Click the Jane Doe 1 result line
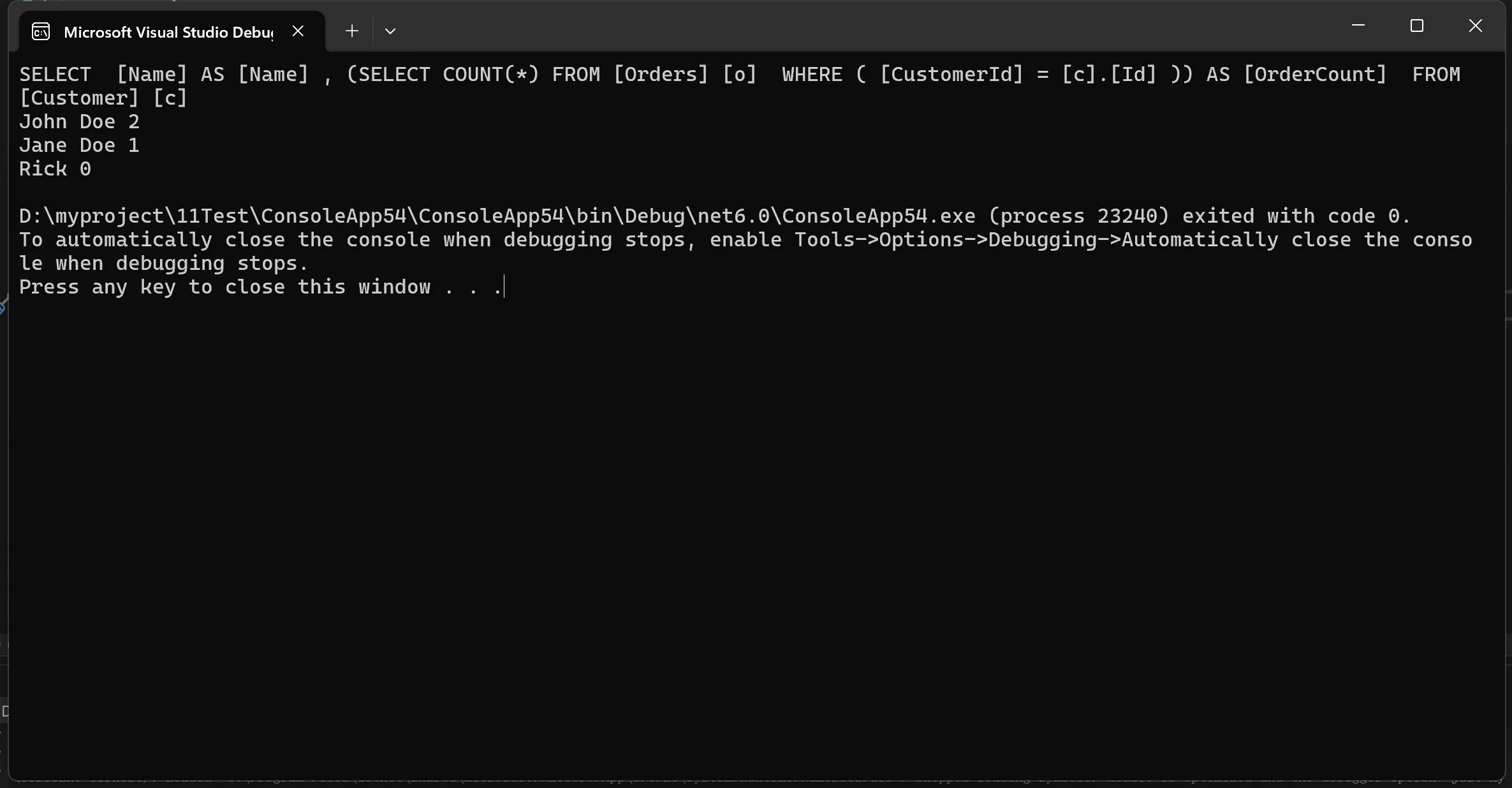 tap(79, 145)
